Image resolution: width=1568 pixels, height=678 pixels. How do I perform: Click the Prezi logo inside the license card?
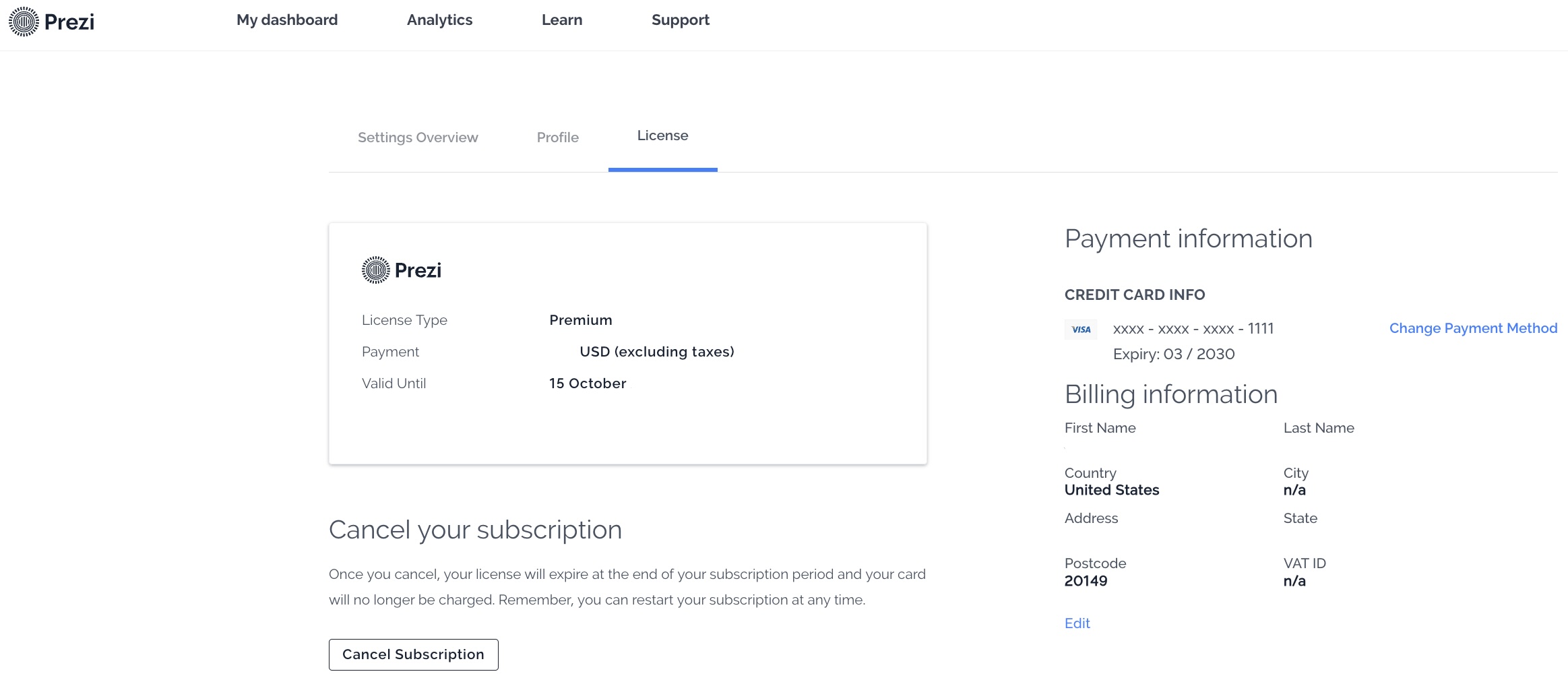pos(402,270)
